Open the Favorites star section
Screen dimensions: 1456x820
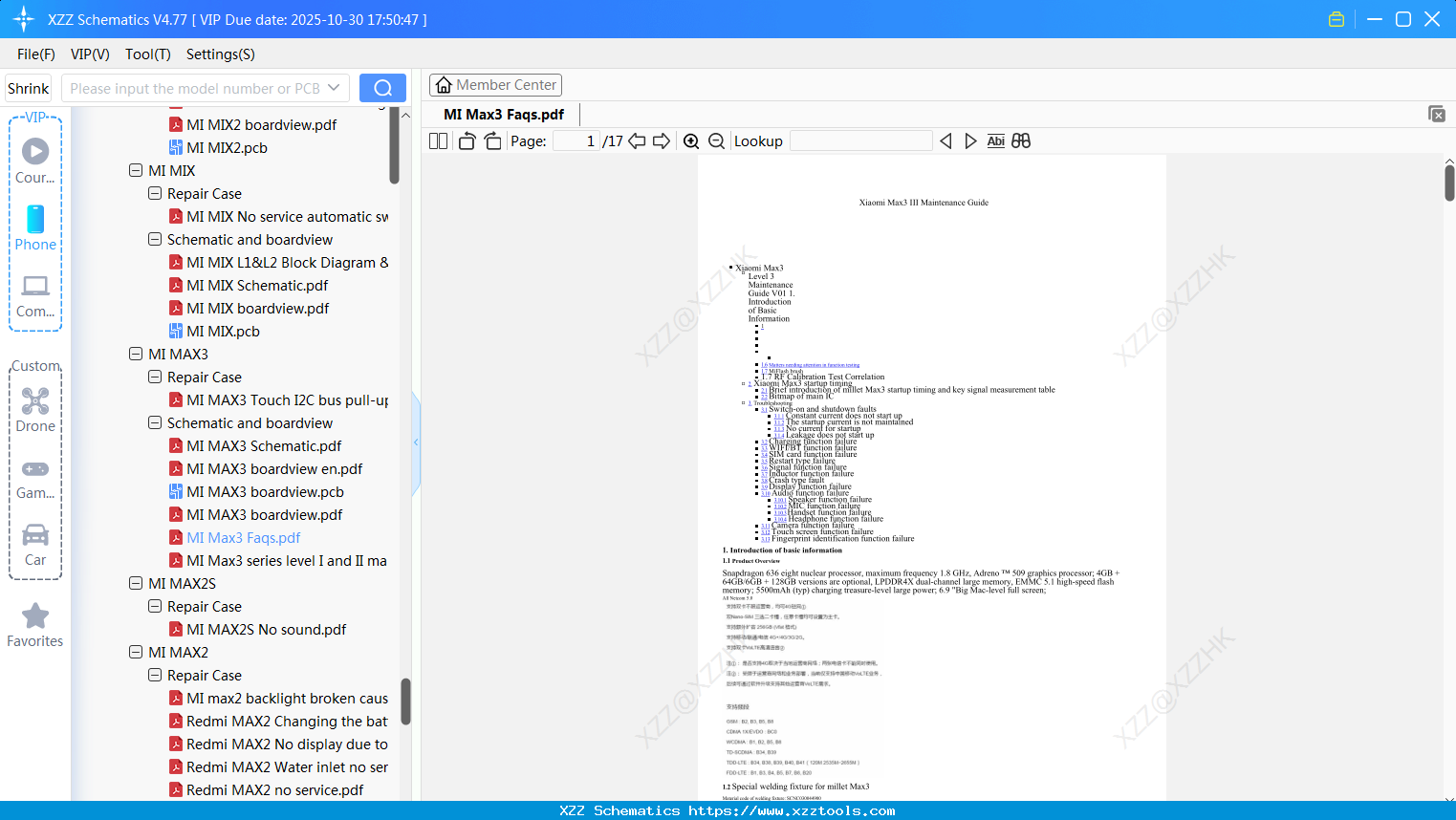(x=35, y=625)
